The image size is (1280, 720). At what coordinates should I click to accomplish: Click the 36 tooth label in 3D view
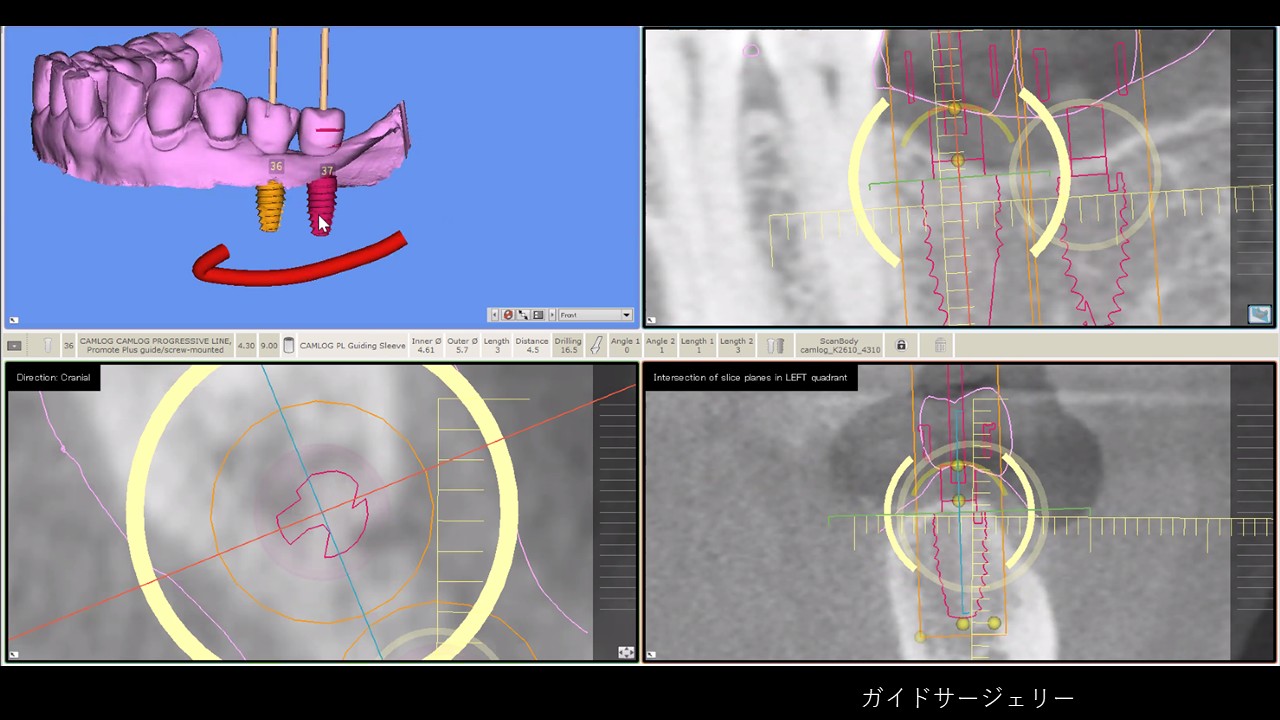[276, 167]
